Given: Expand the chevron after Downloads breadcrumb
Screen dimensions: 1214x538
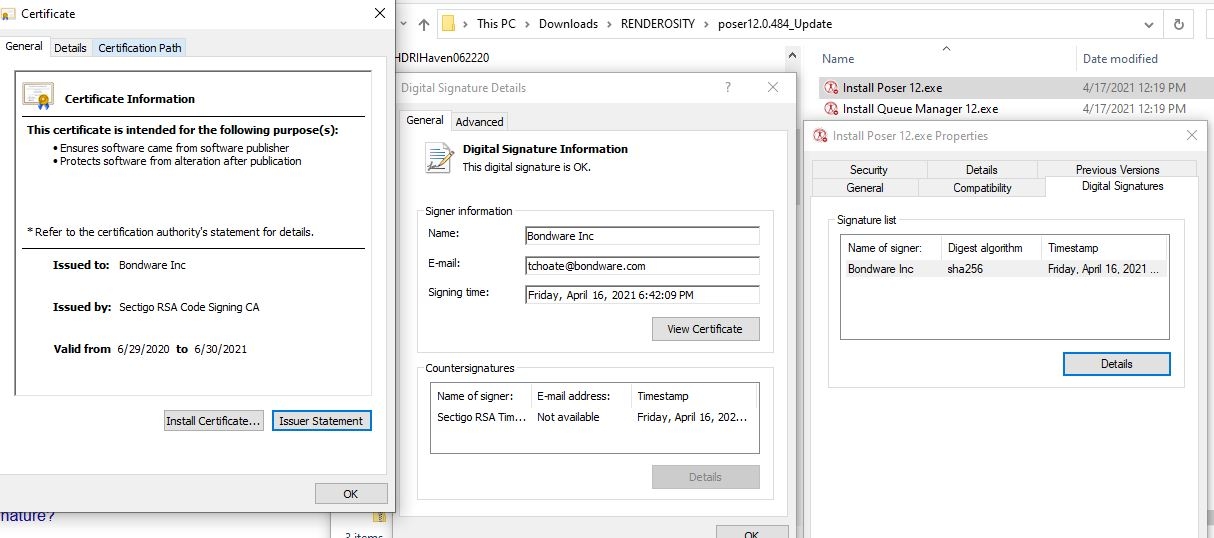Looking at the screenshot, I should [x=609, y=24].
